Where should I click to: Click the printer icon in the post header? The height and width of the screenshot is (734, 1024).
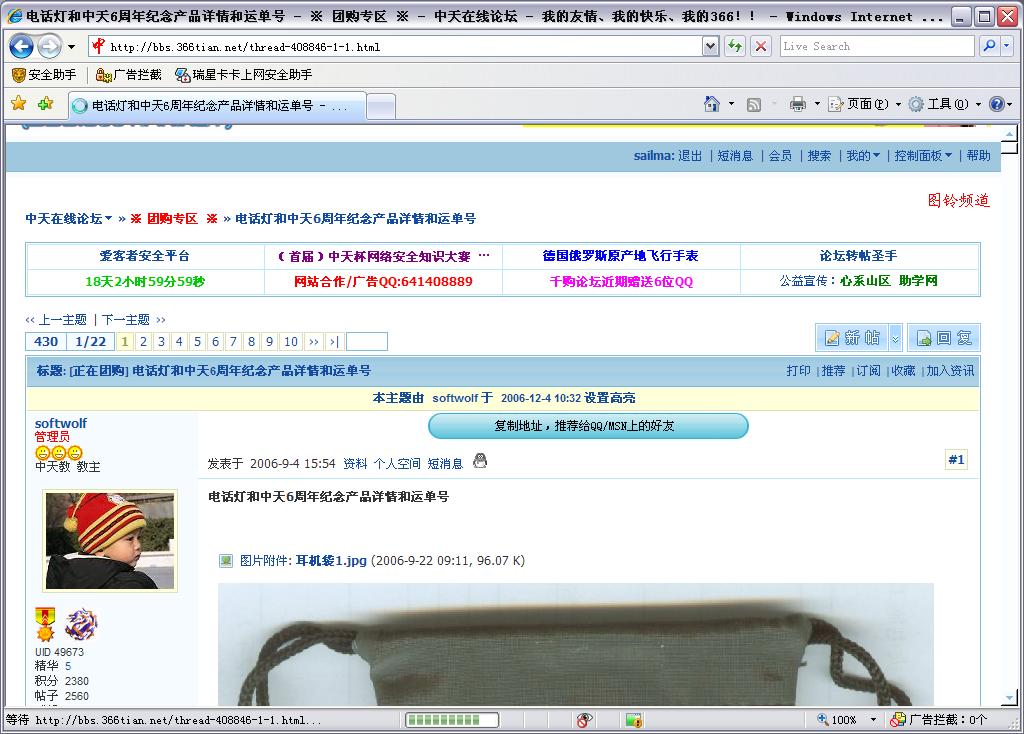pos(480,461)
